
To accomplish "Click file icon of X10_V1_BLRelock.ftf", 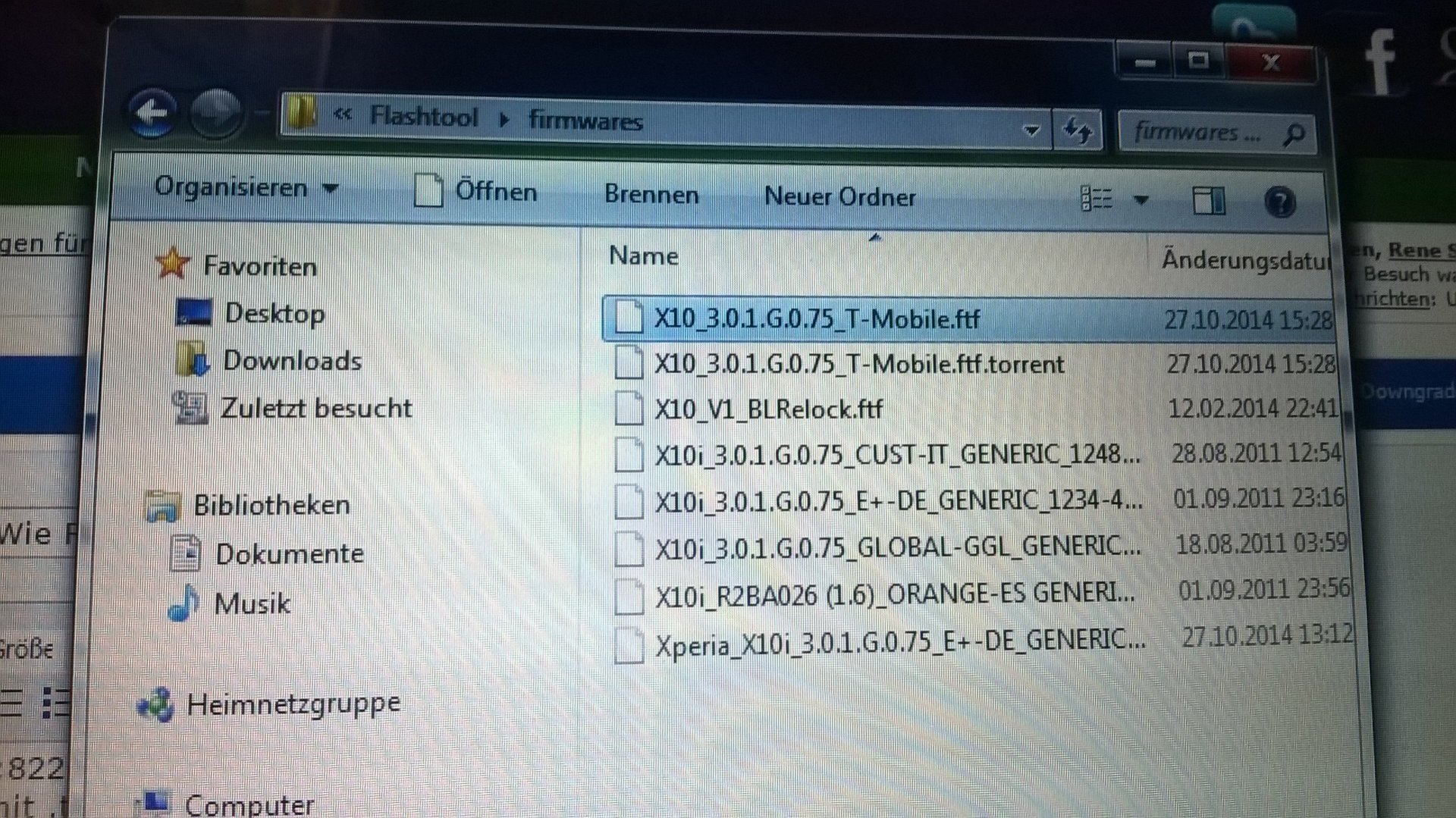I will pyautogui.click(x=628, y=409).
